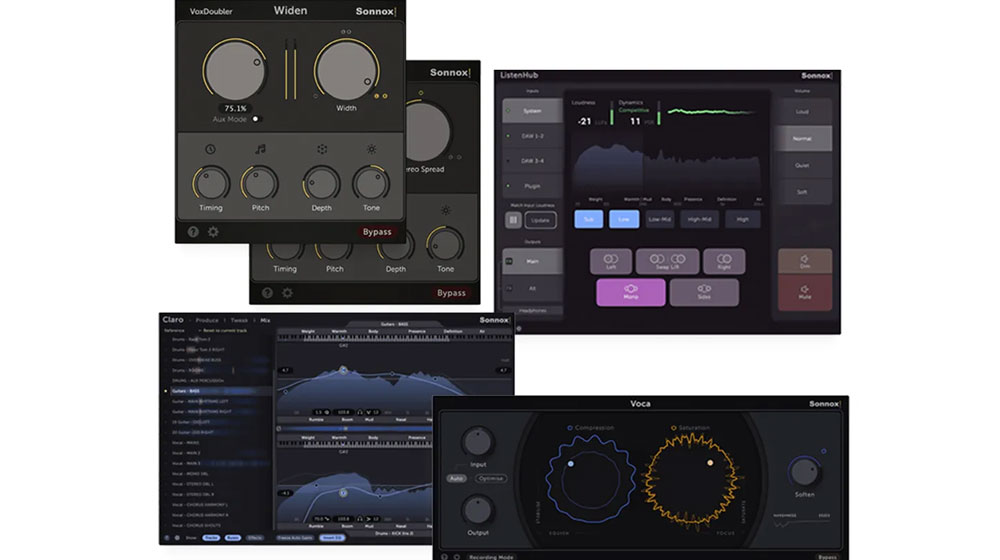
Task: Click the Soften knob in Voca
Action: 804,472
